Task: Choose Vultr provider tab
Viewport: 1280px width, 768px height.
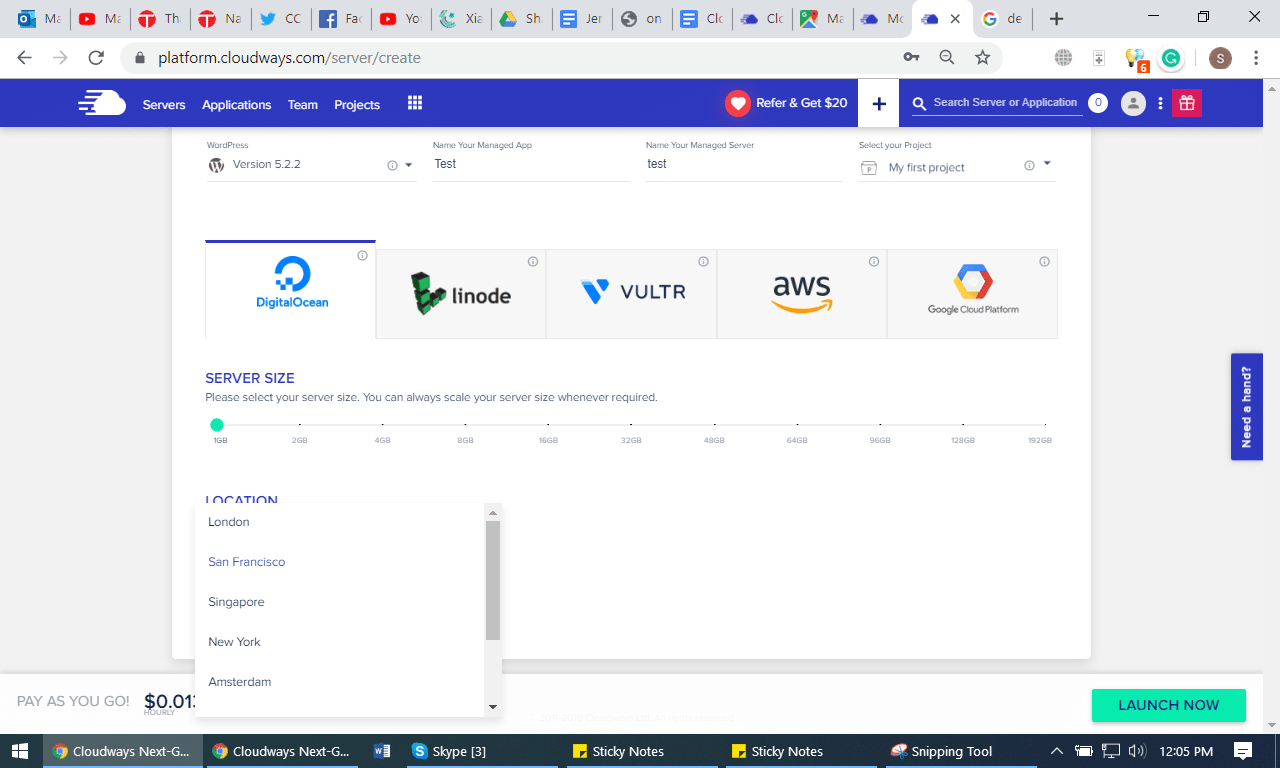Action: tap(632, 294)
